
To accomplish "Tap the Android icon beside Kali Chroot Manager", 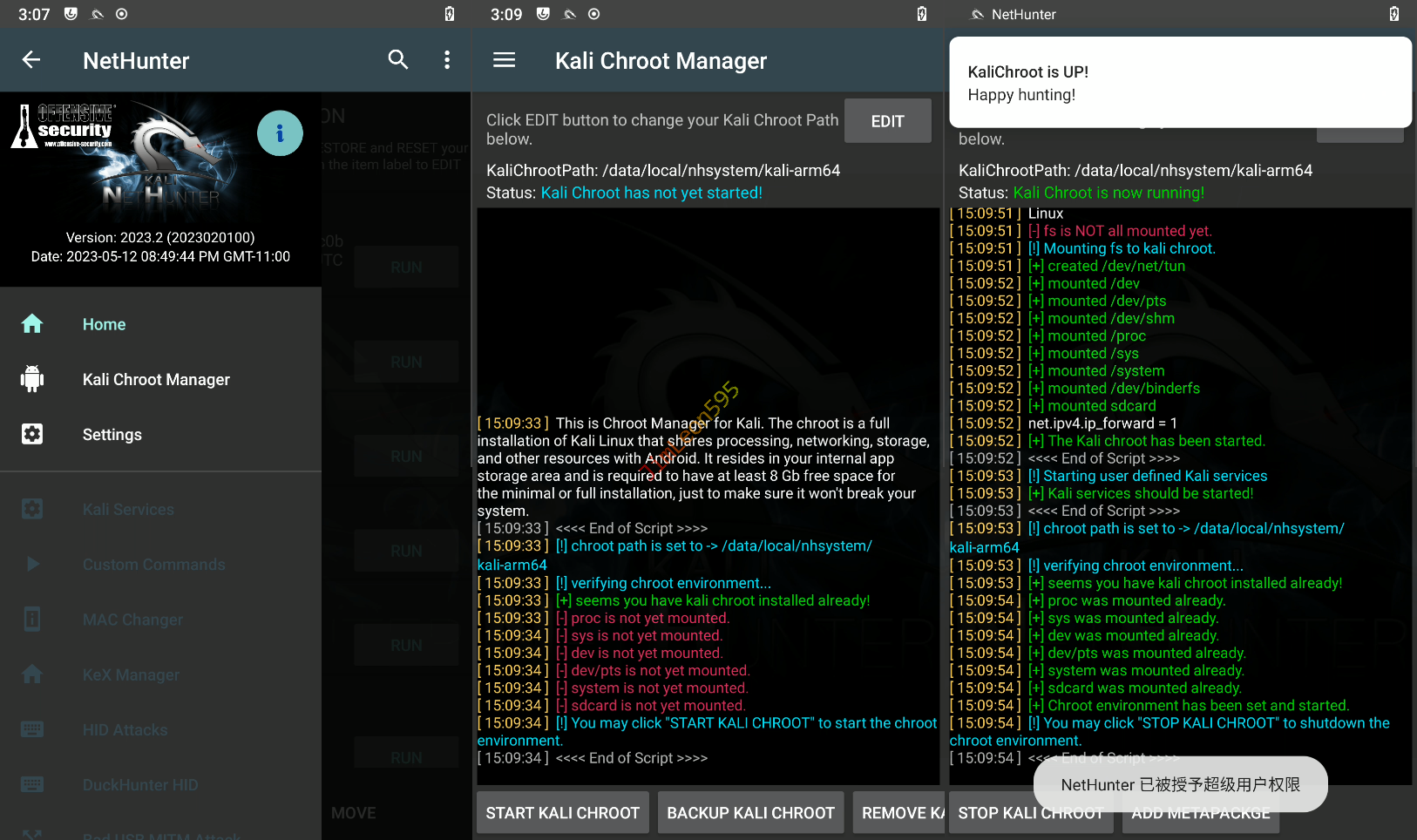I will point(32,379).
